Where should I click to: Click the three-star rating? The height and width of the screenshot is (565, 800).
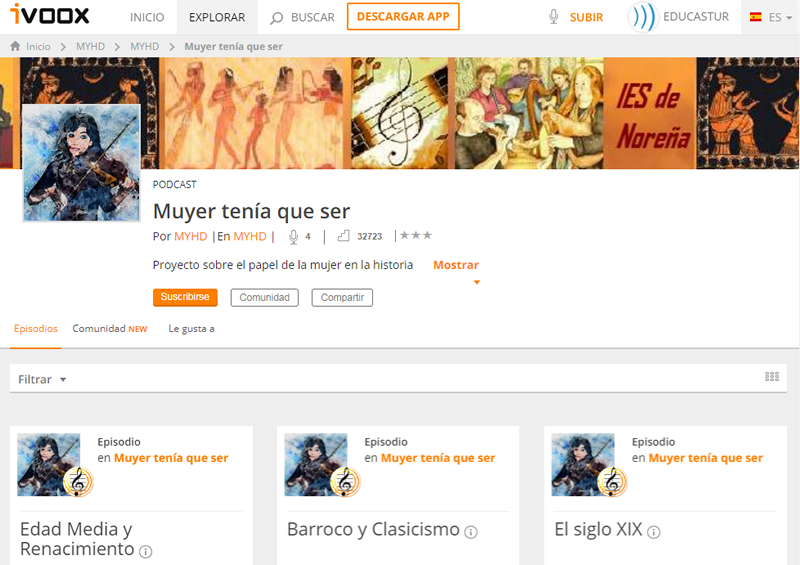point(416,235)
